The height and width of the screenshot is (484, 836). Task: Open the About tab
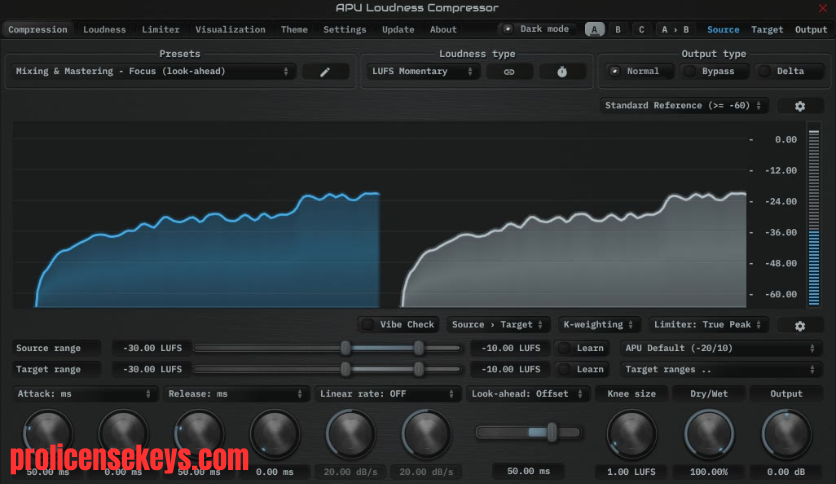tap(443, 30)
